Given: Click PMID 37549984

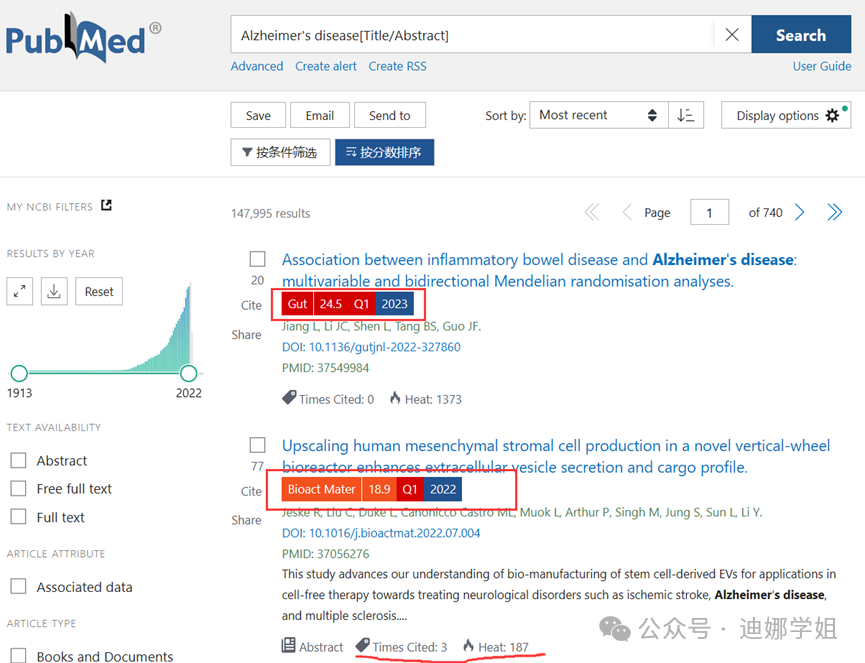Looking at the screenshot, I should click(325, 368).
